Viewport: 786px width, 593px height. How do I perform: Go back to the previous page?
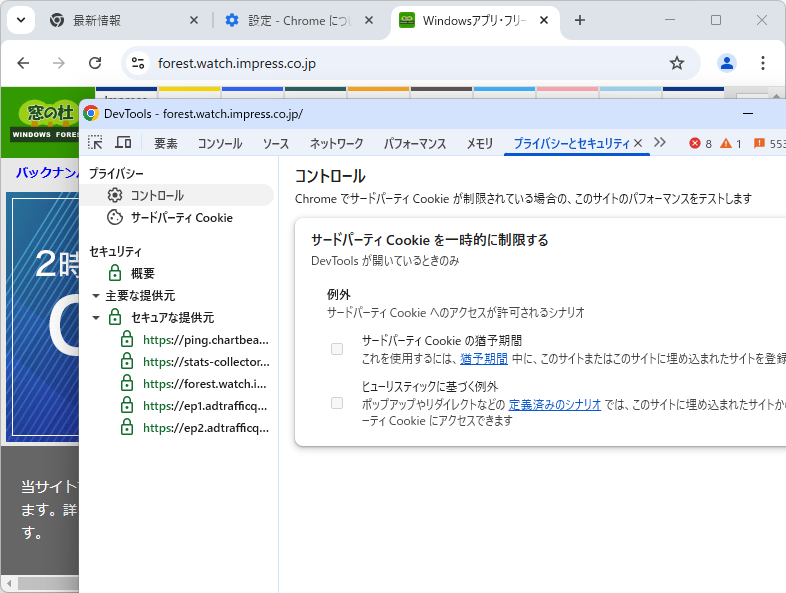(23, 63)
